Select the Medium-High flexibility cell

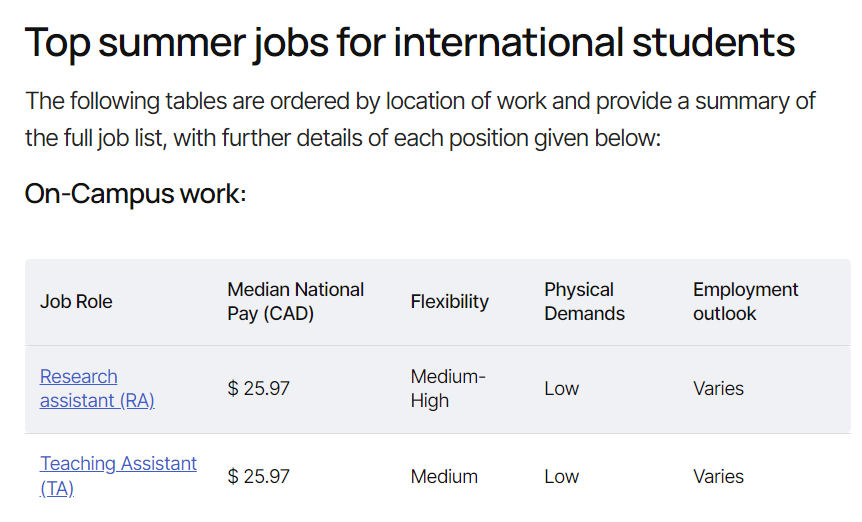point(447,388)
